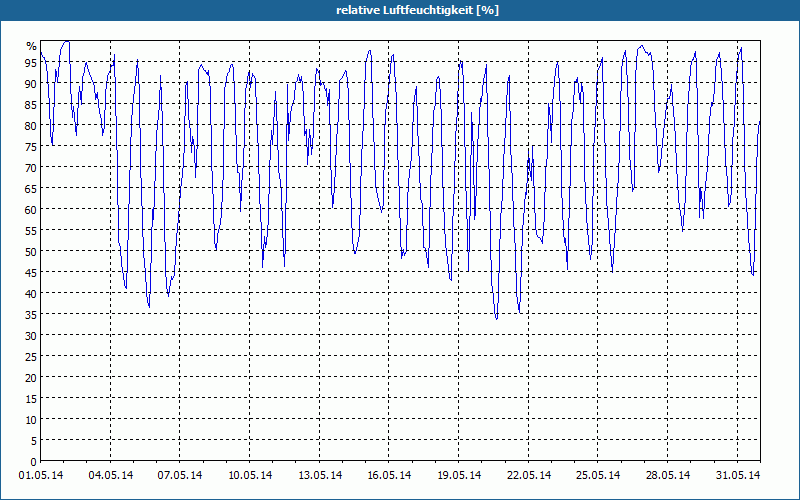The image size is (800, 500).
Task: Click the y-axis value 5
Action: 34,441
